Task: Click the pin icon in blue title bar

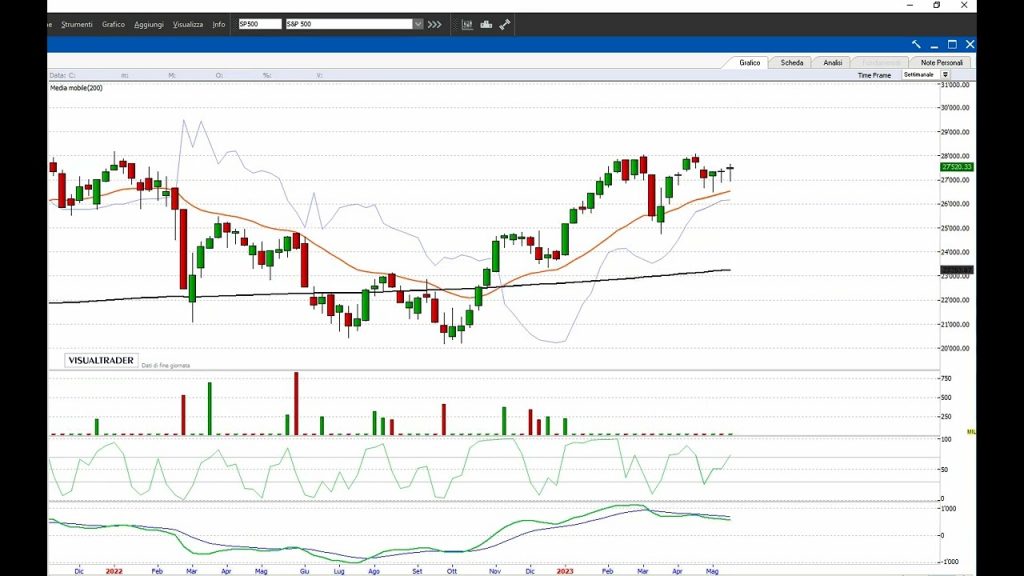Action: click(916, 44)
